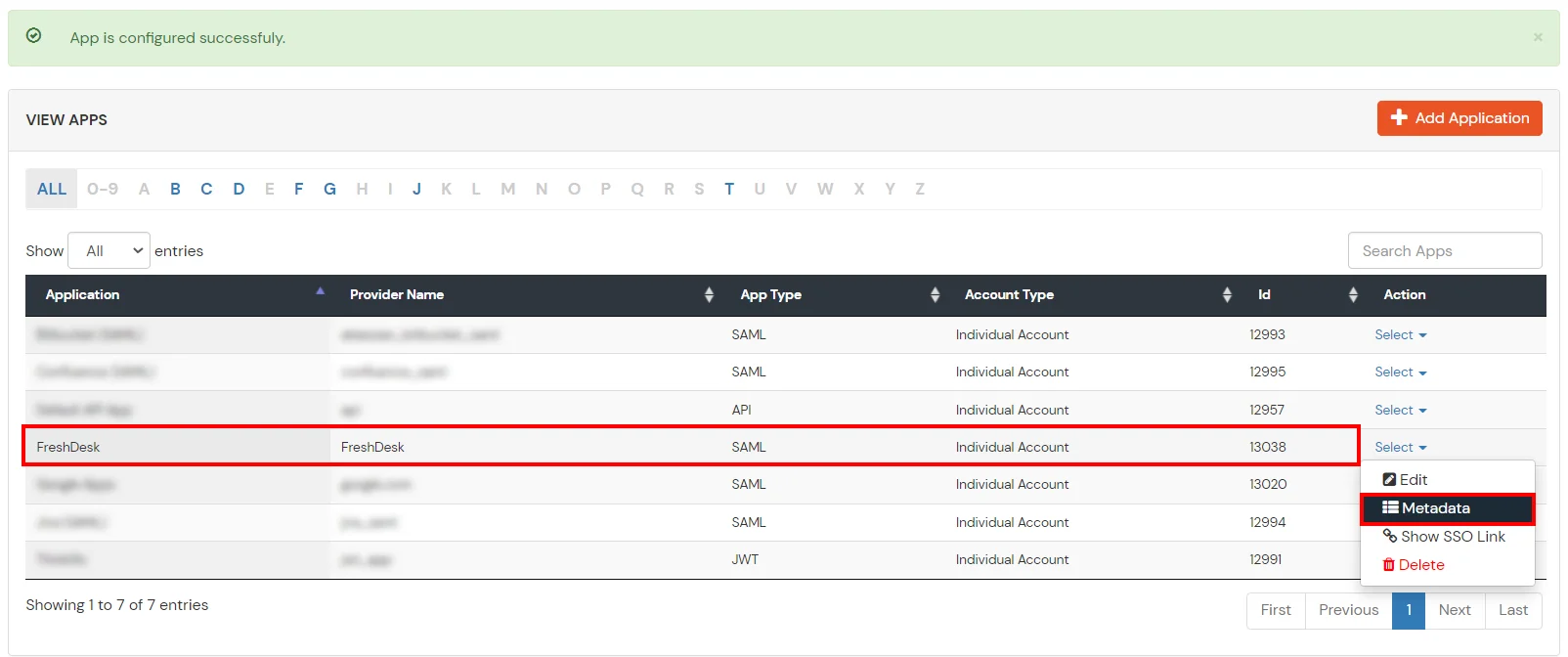Filter apps by letter B
Screen dimensions: 1568x657
click(x=175, y=189)
